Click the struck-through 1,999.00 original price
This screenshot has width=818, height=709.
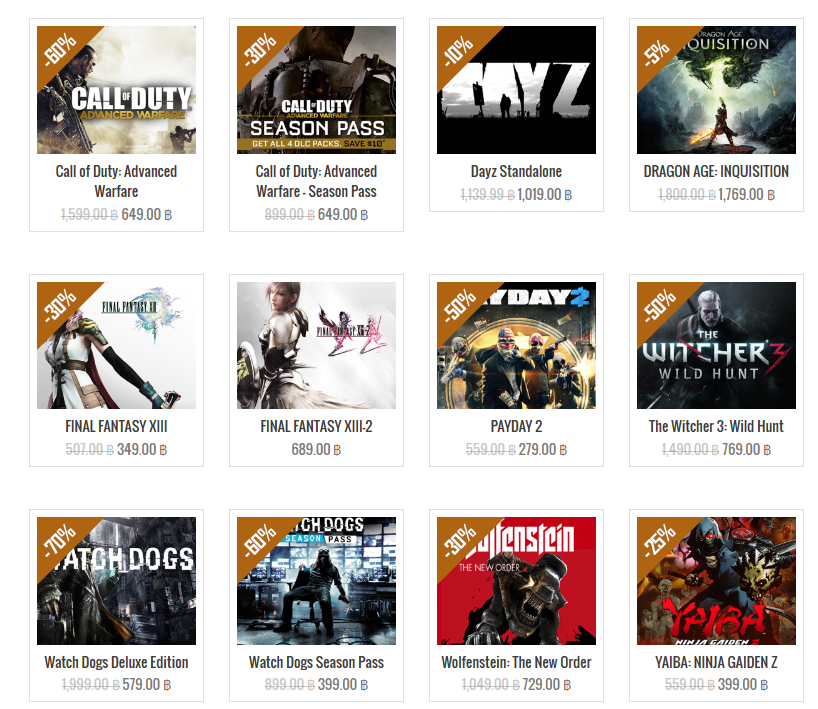click(91, 684)
